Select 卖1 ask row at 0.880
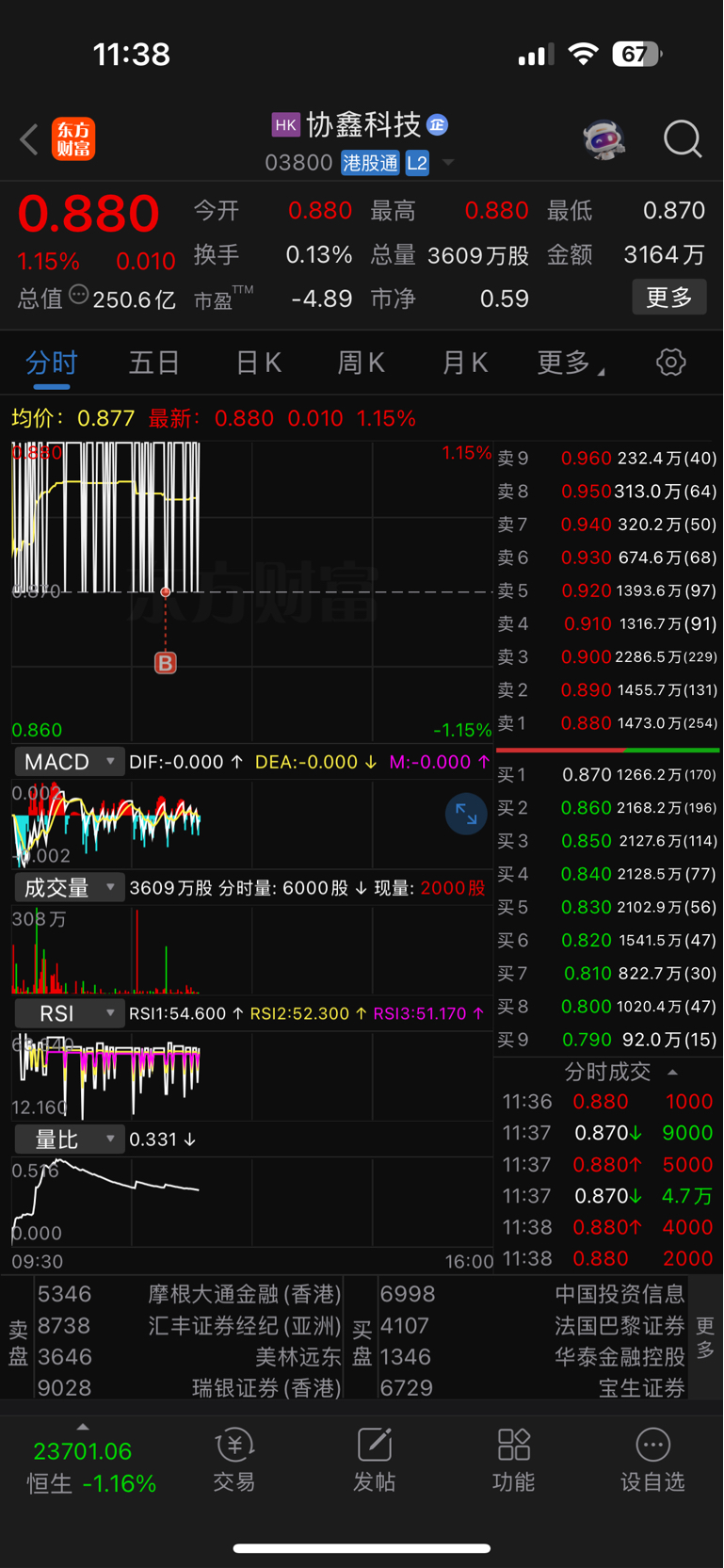 tap(607, 723)
